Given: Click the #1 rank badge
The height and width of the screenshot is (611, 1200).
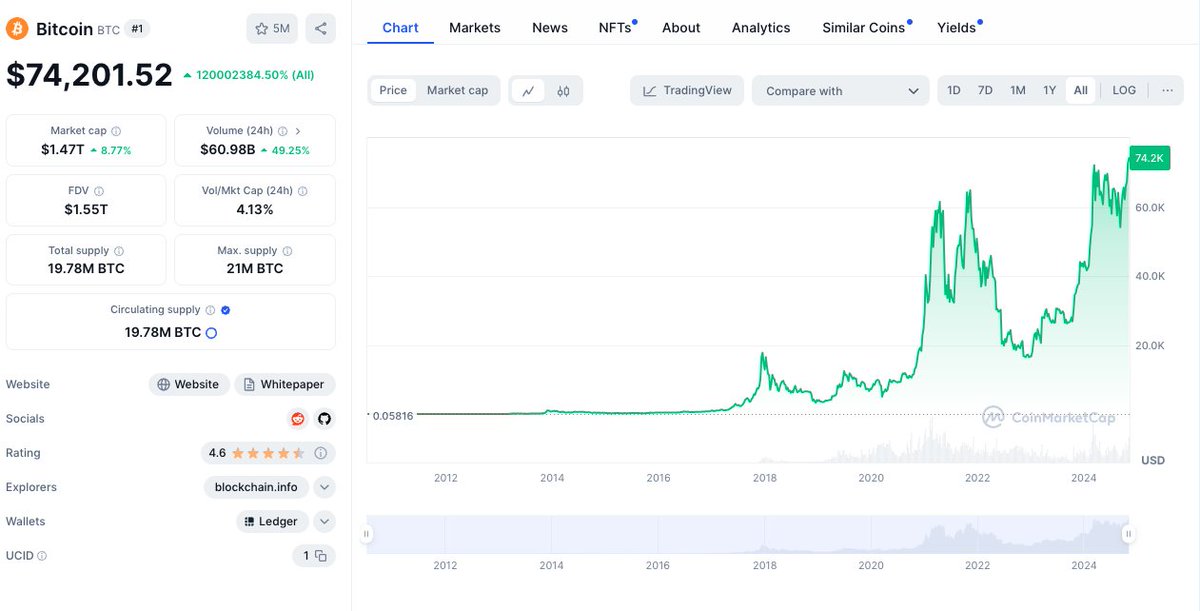Looking at the screenshot, I should click(x=138, y=29).
